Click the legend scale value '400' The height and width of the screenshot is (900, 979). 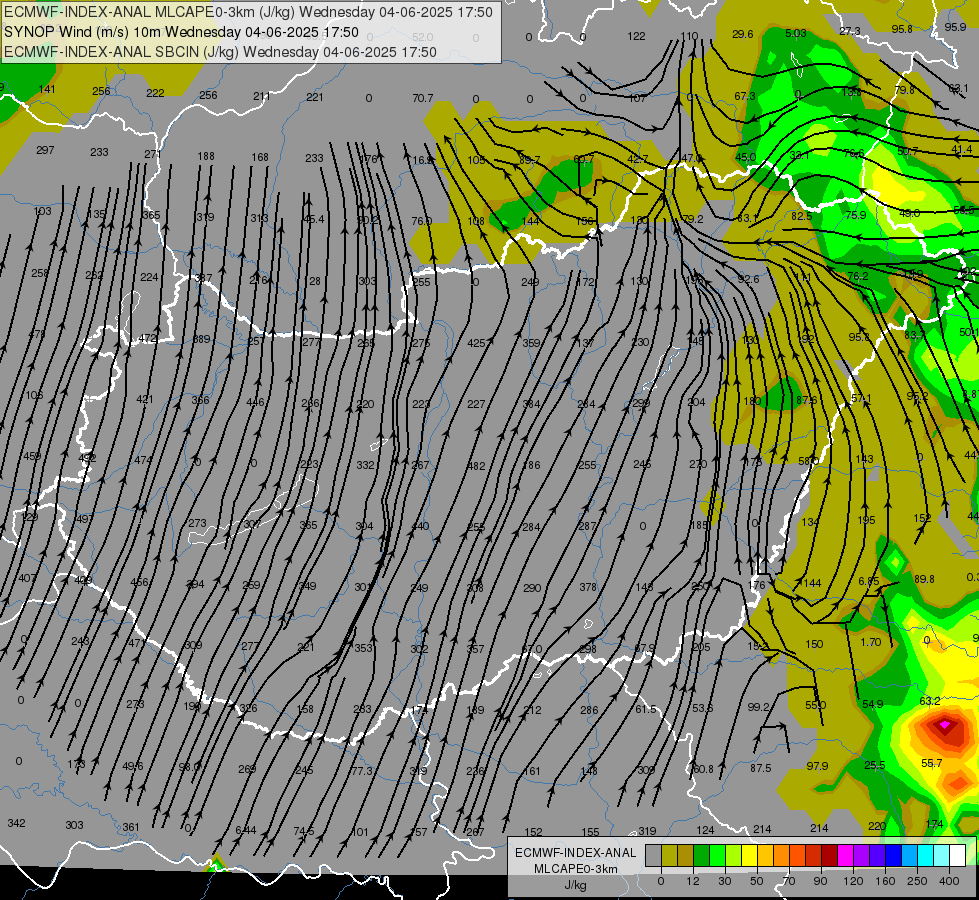pyautogui.click(x=949, y=881)
